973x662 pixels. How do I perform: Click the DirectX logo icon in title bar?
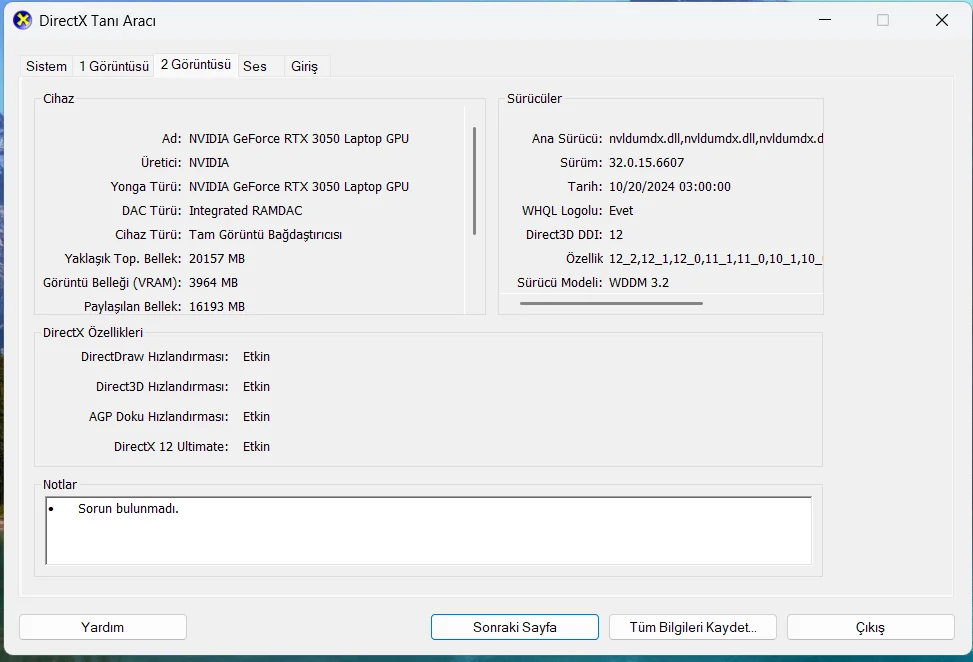[22, 20]
